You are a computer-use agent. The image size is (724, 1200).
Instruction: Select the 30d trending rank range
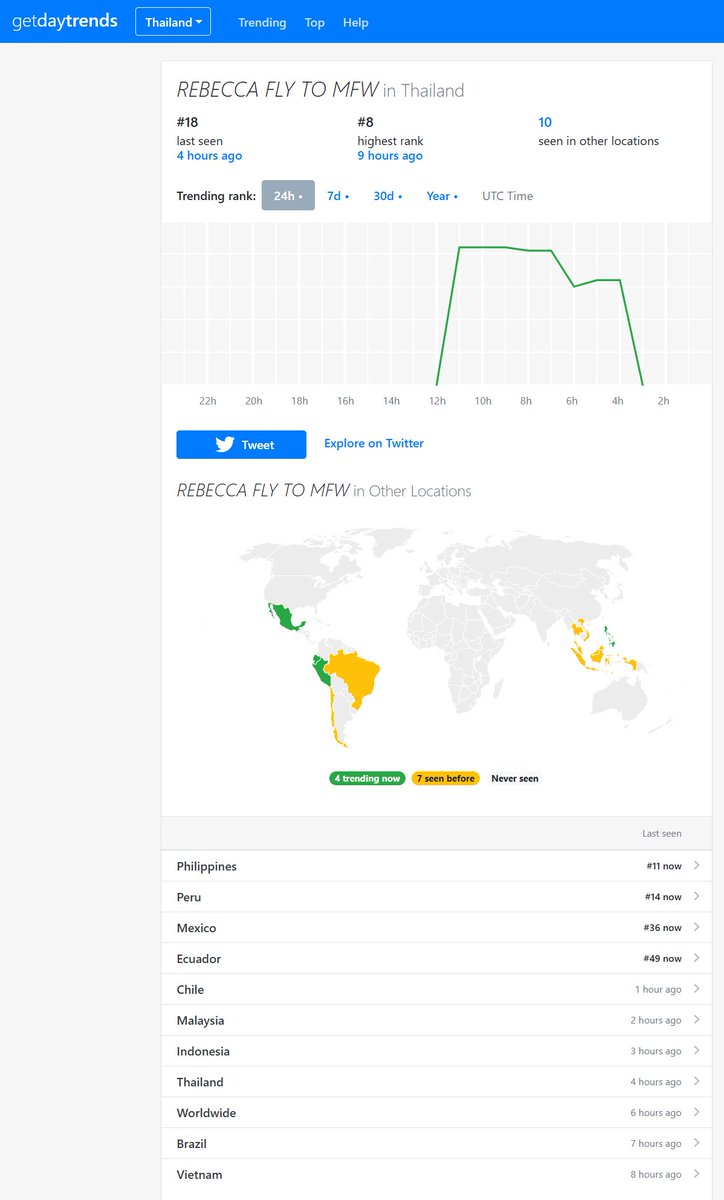pyautogui.click(x=388, y=196)
